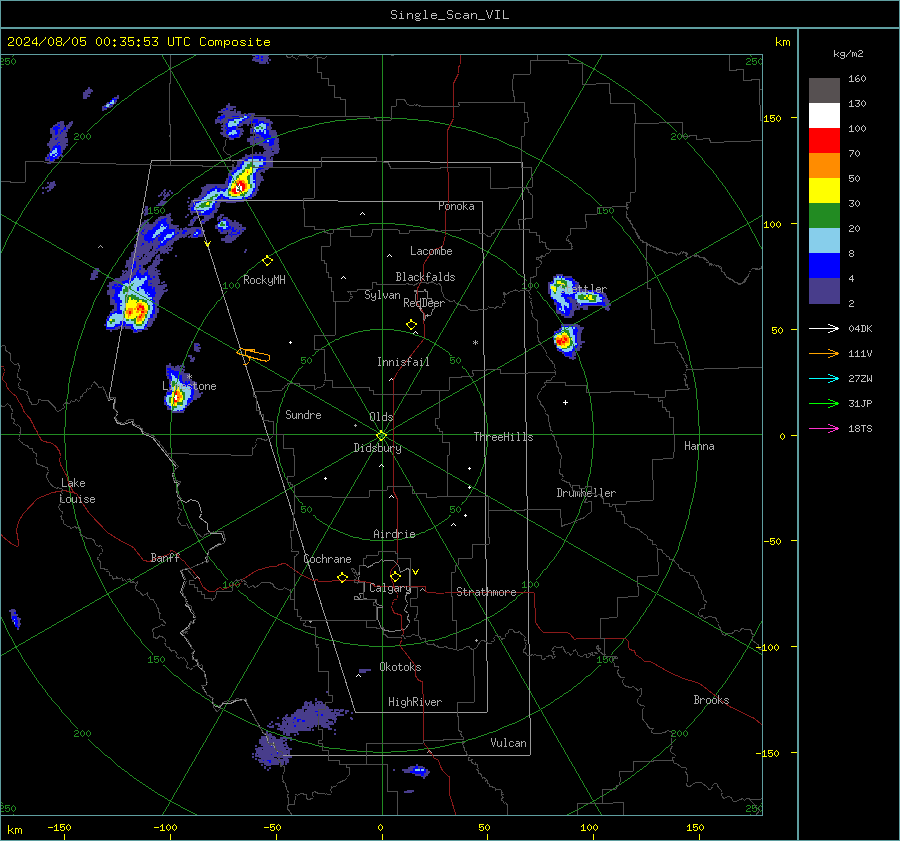Click the Single_Scan_VIL title

(449, 15)
